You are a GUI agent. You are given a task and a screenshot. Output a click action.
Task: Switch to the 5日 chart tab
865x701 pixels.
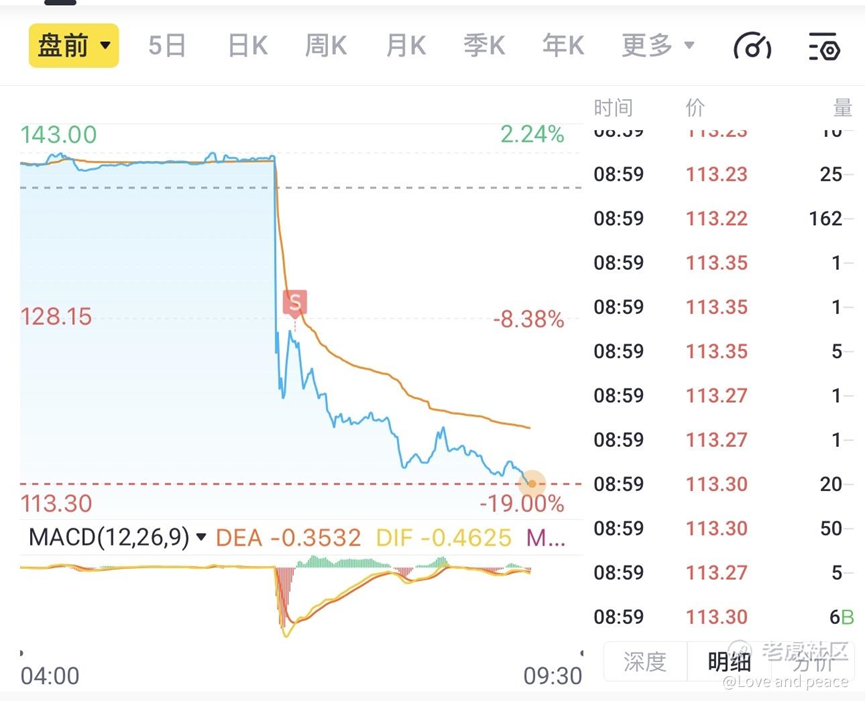coord(167,45)
